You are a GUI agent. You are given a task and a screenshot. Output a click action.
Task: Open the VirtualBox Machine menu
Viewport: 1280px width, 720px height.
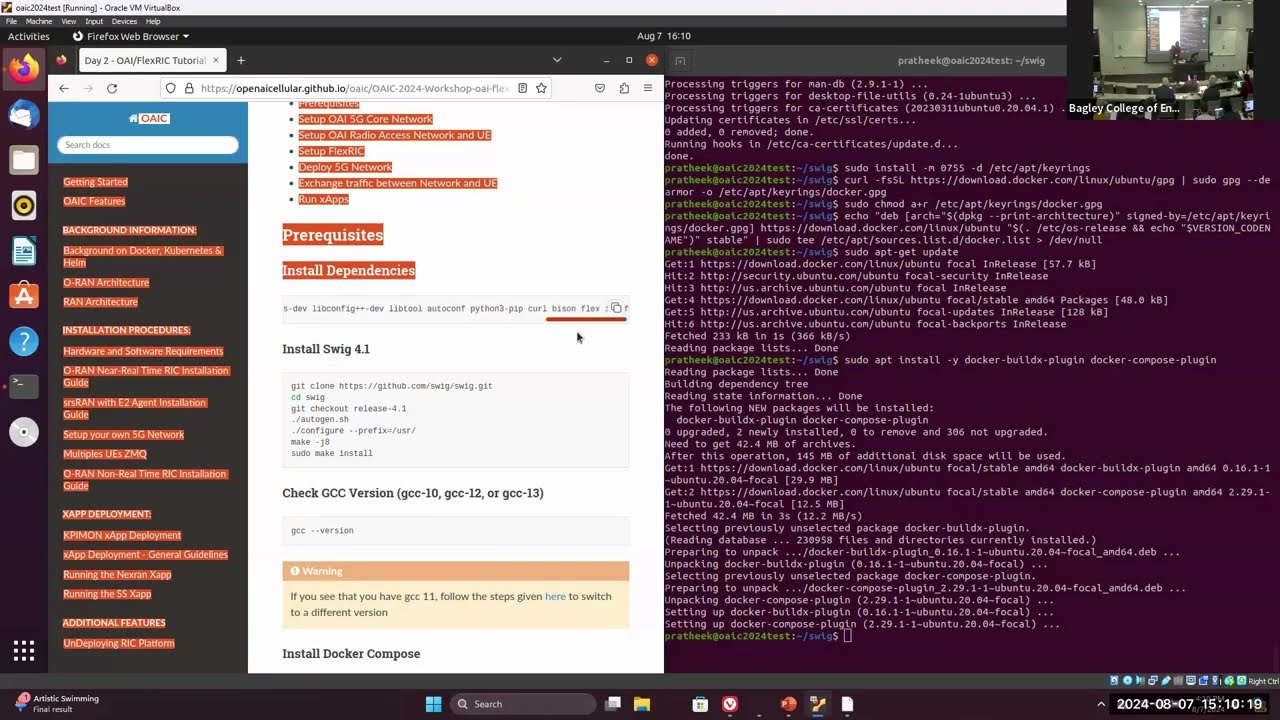pyautogui.click(x=39, y=21)
